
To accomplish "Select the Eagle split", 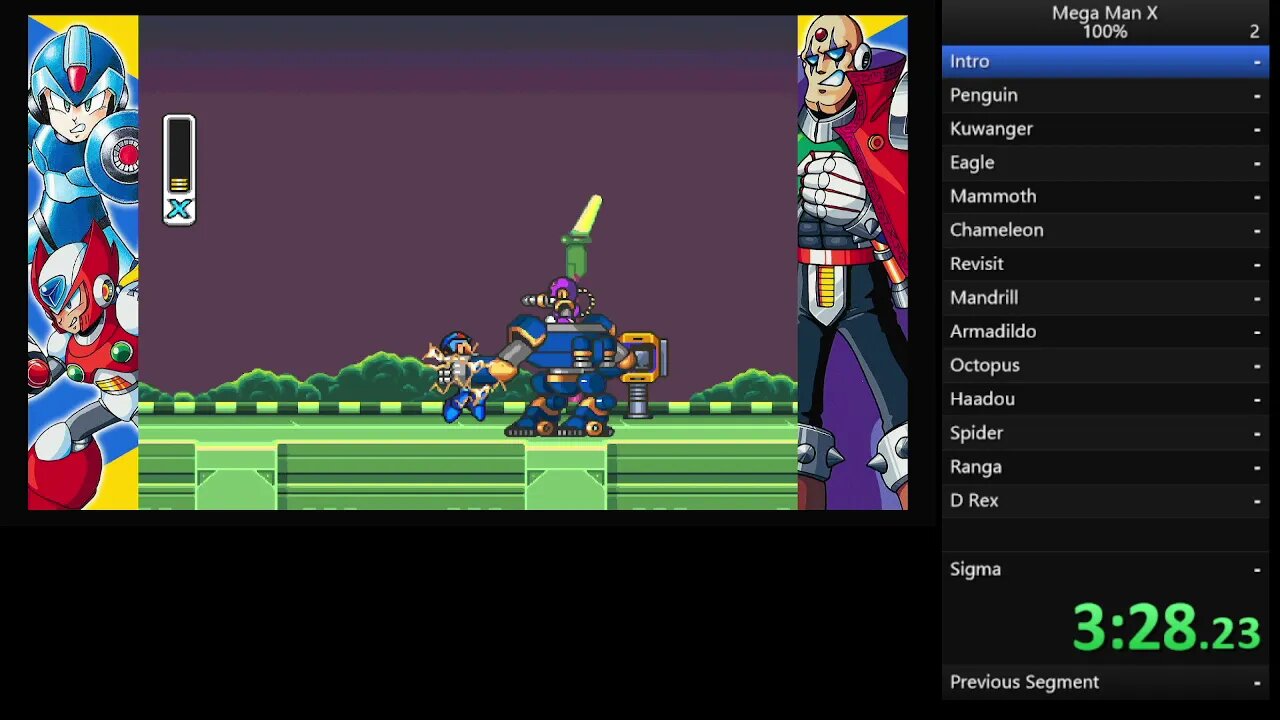I will point(1105,163).
